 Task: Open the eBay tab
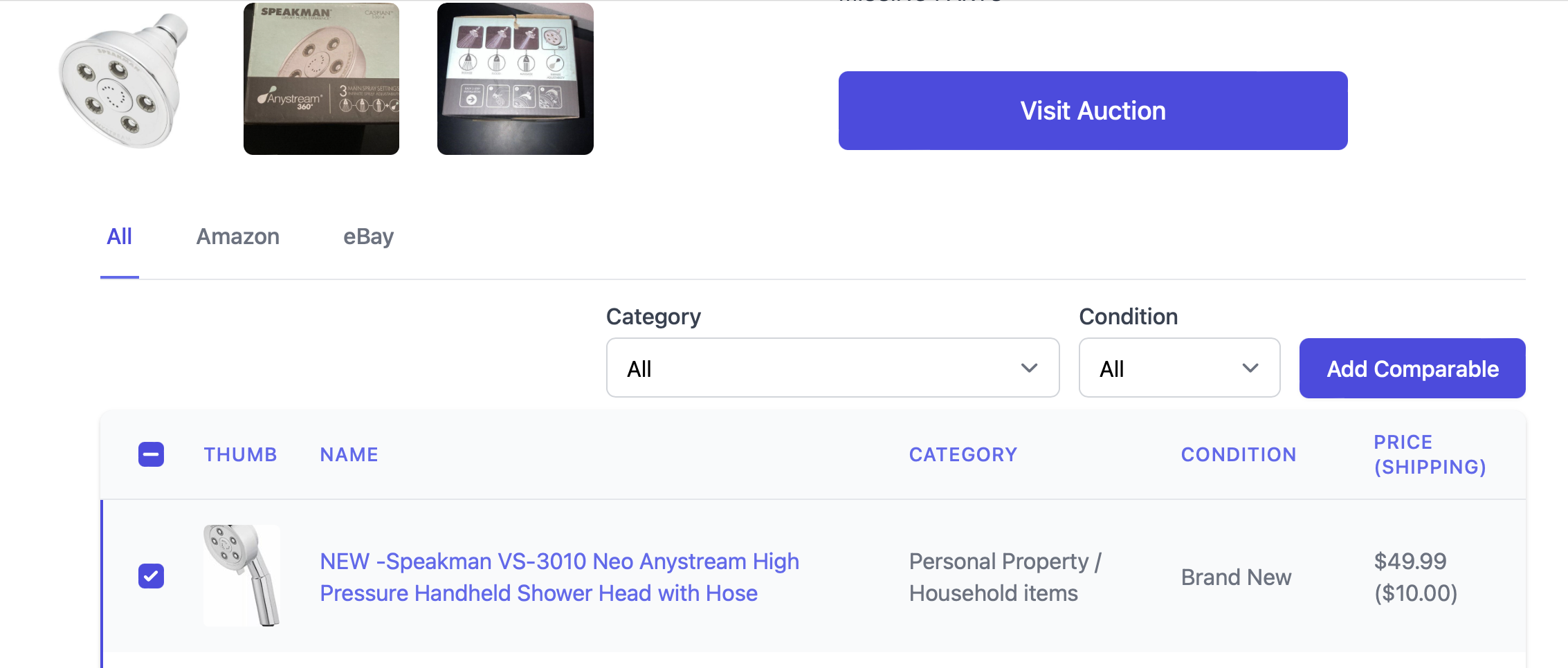[x=368, y=237]
